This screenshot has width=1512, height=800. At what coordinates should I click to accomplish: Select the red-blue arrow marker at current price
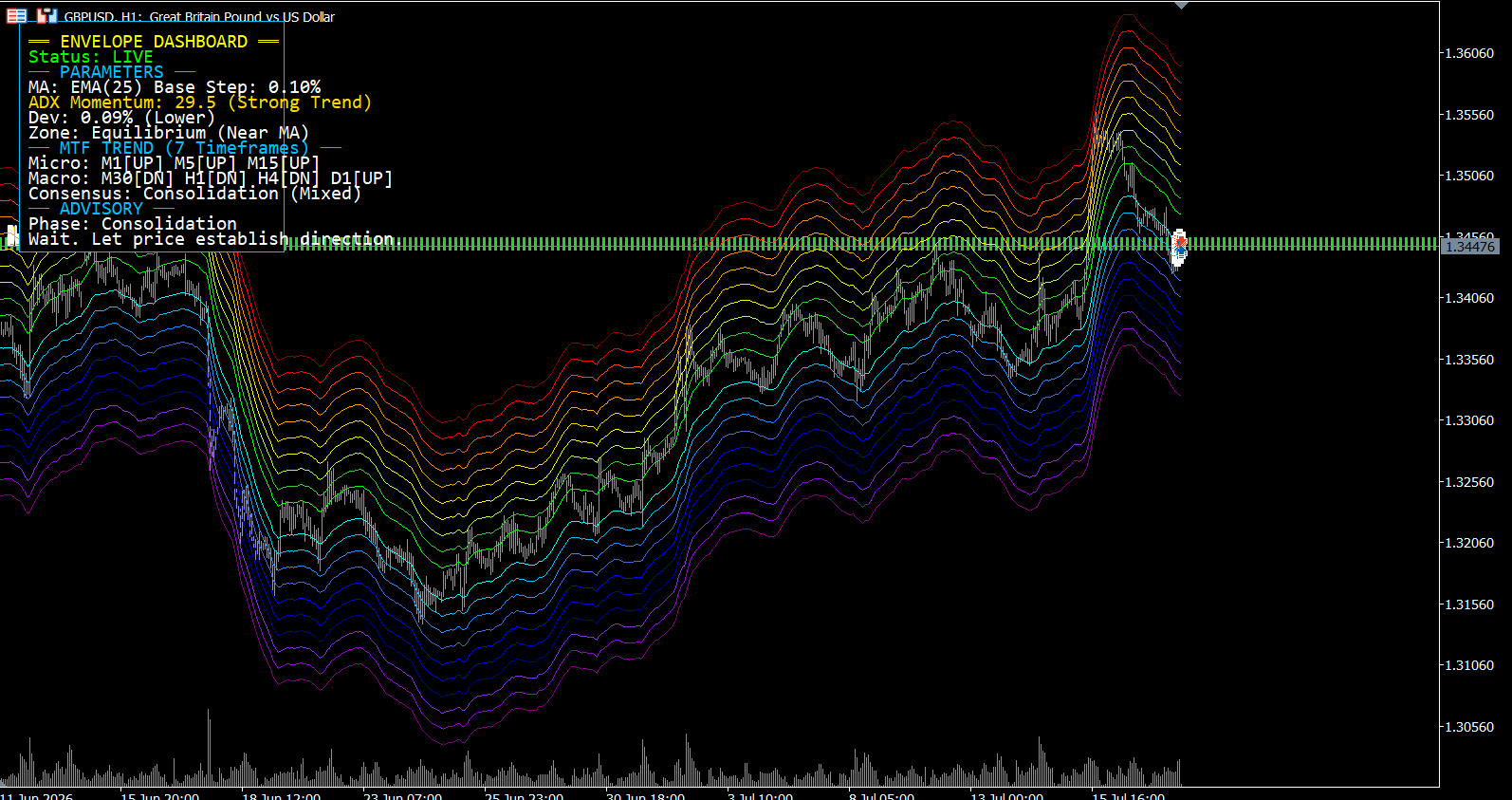point(1180,246)
